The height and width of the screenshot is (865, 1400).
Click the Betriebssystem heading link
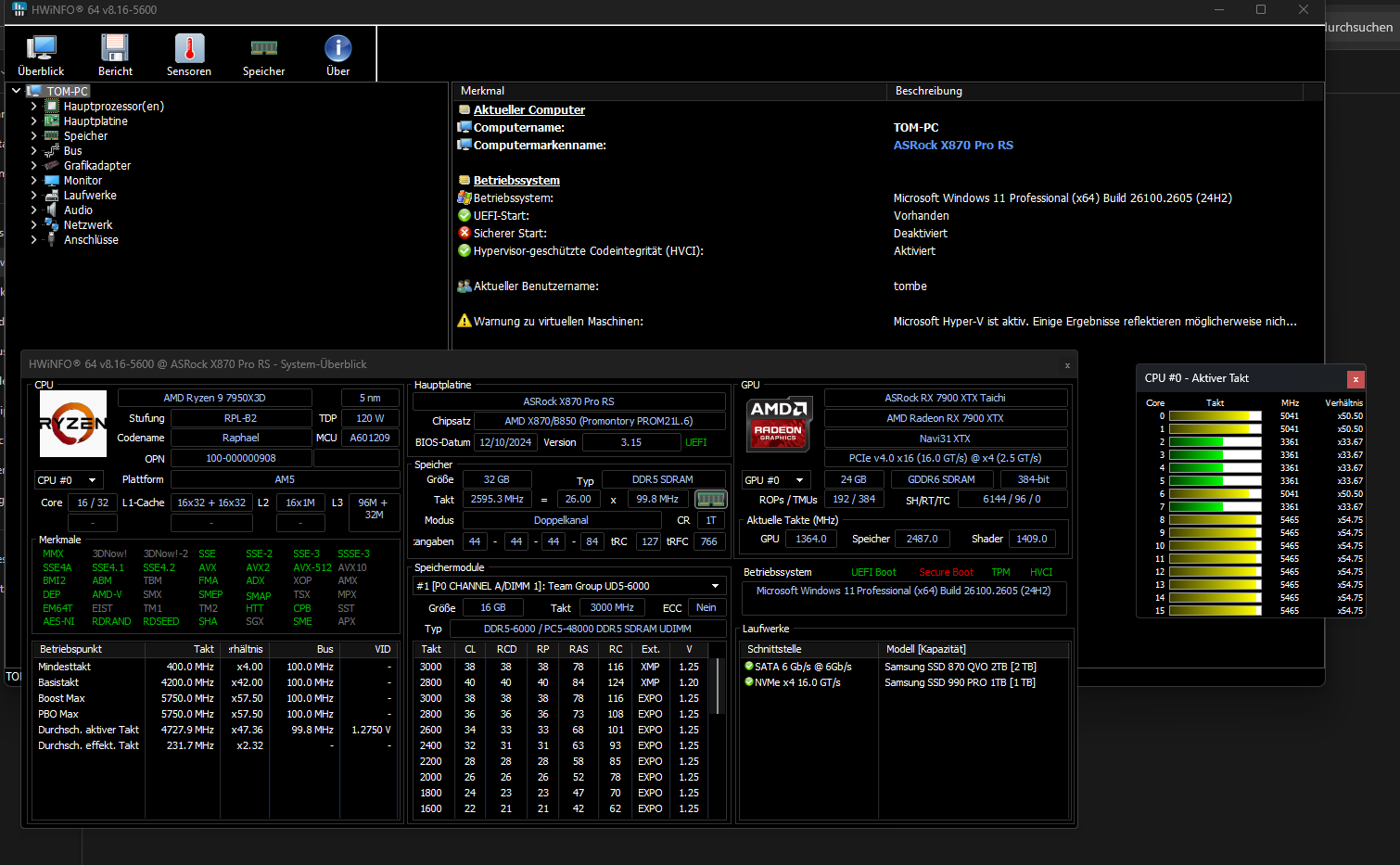pyautogui.click(x=516, y=180)
